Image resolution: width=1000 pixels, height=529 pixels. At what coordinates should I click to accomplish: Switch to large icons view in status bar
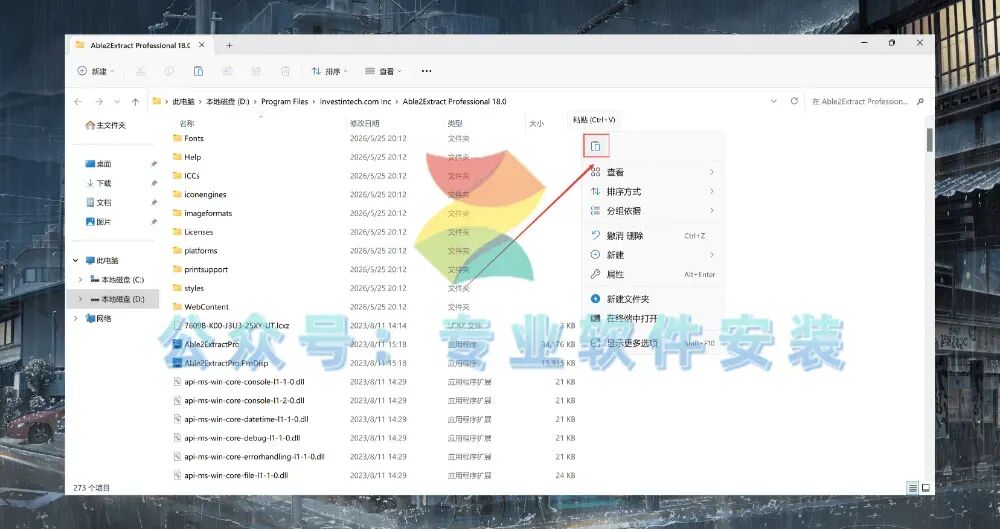(925, 488)
